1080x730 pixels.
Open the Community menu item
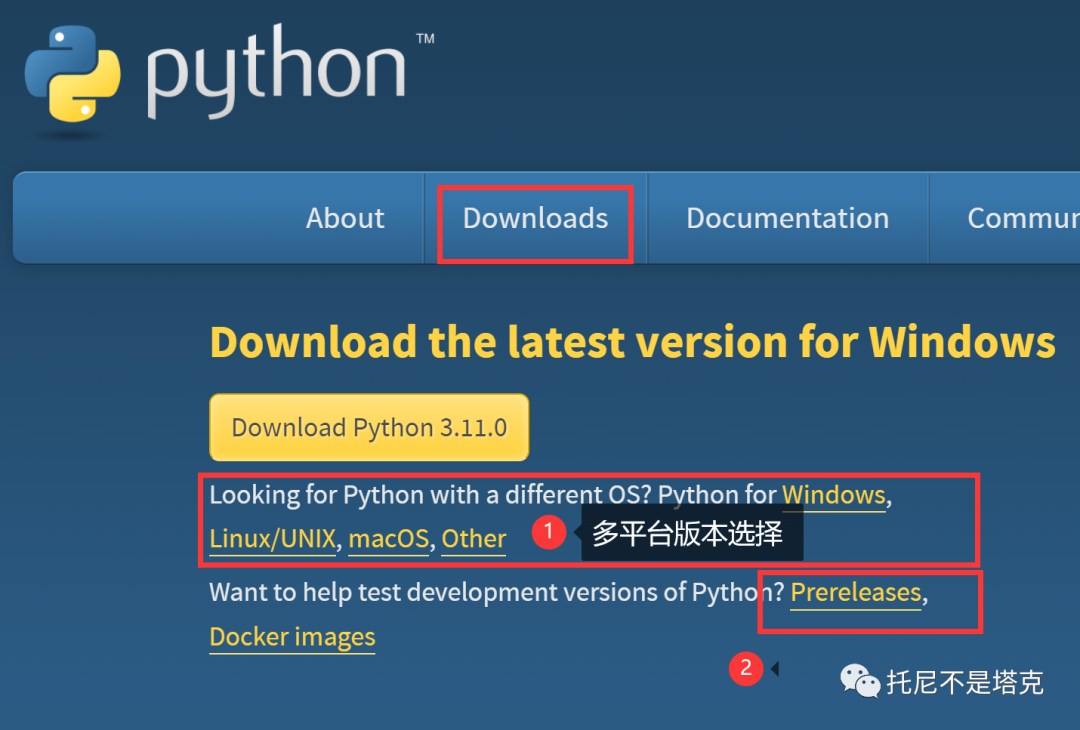coord(1024,218)
